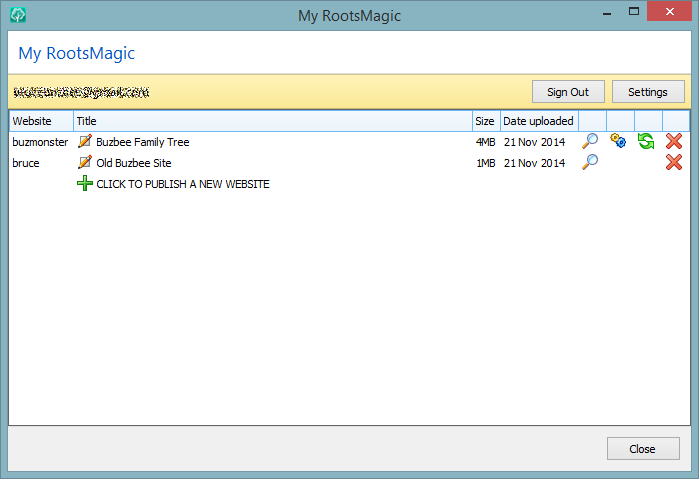Click the 4MB size value
This screenshot has height=479, width=699.
[x=485, y=142]
